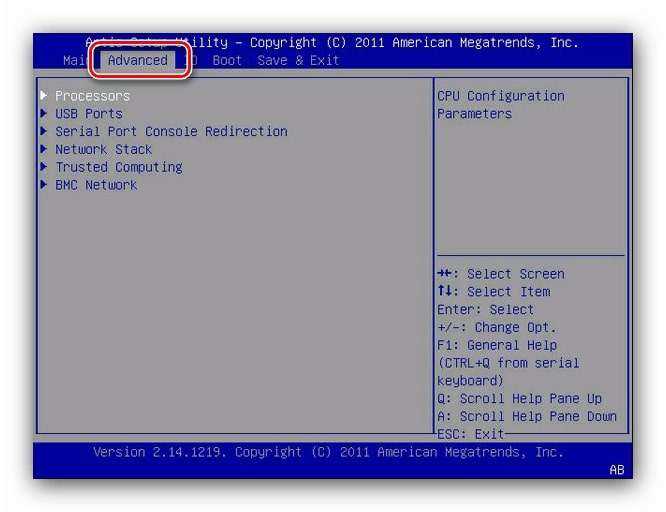This screenshot has height=512, width=666.
Task: Click the 'Select Screen' hint text
Action: click(x=516, y=274)
